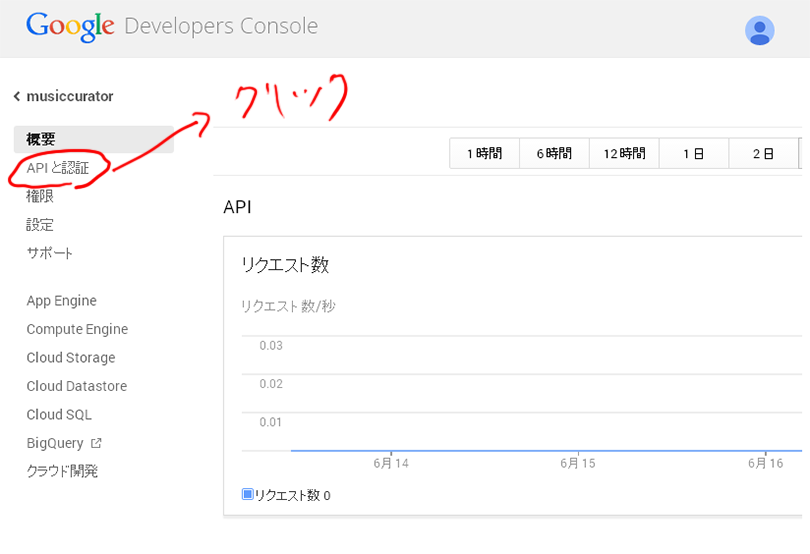Select 概要 in the sidebar
The width and height of the screenshot is (810, 554).
[94, 139]
